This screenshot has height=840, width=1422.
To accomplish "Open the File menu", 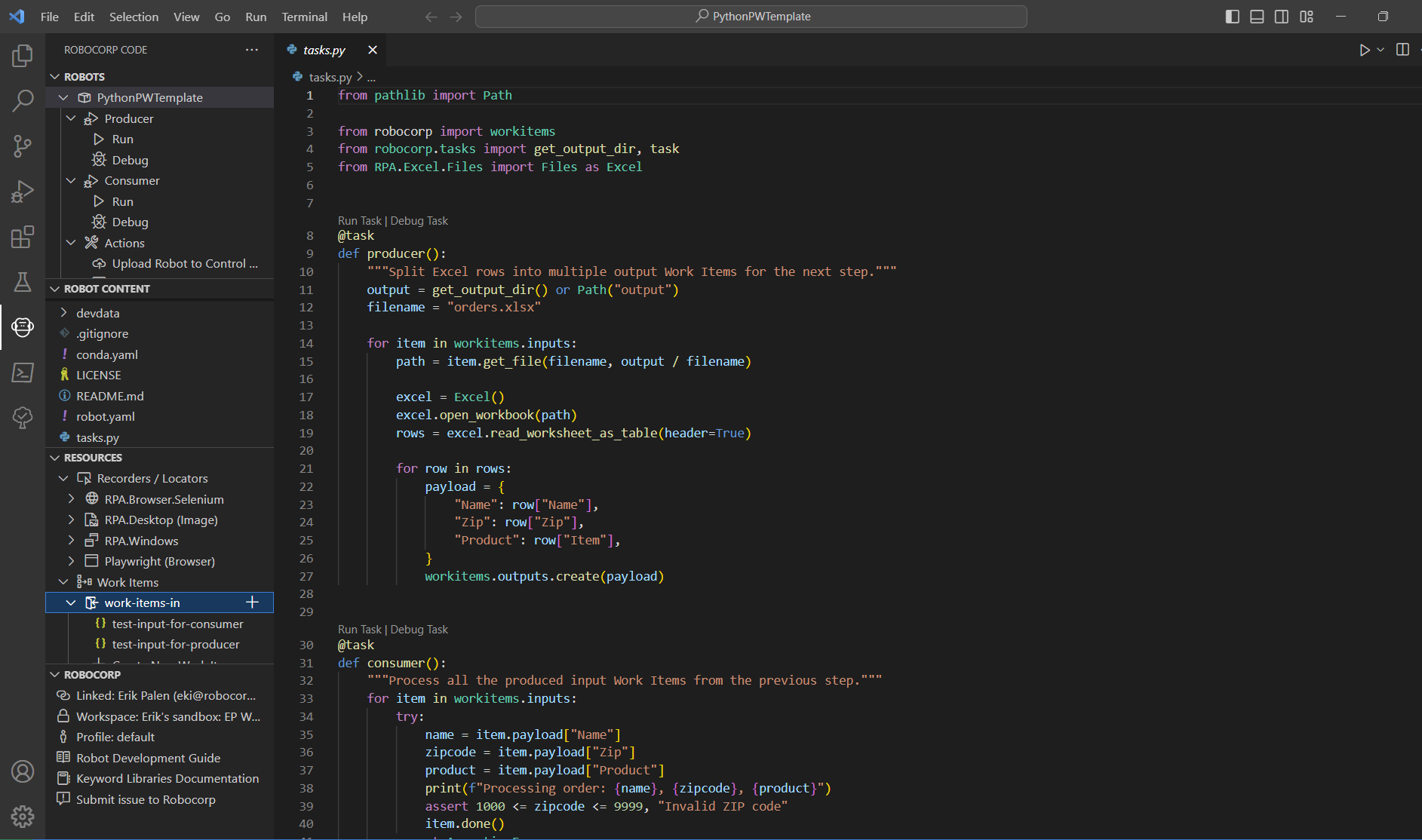I will (50, 17).
